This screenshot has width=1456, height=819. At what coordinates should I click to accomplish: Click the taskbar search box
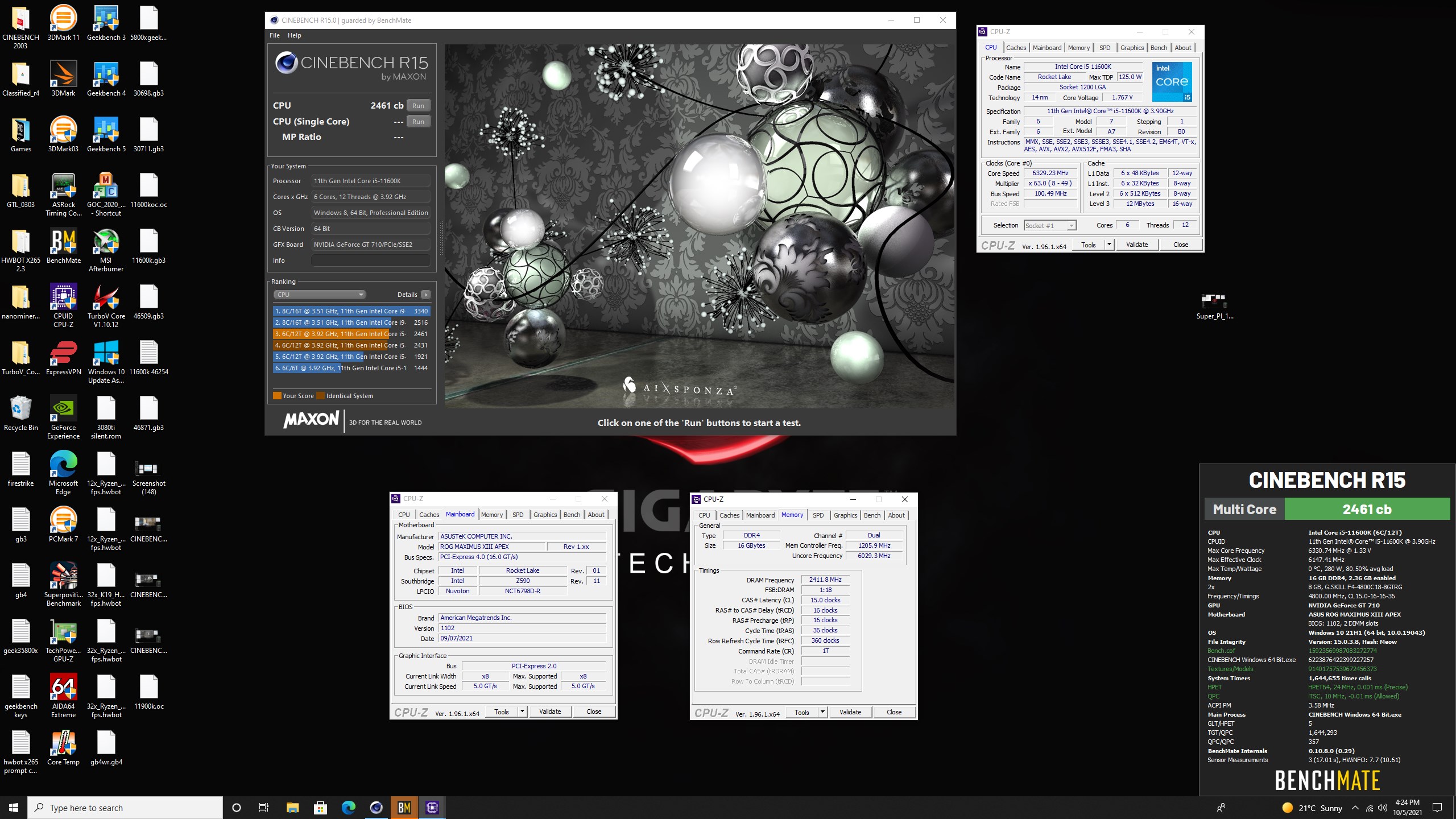(125, 807)
